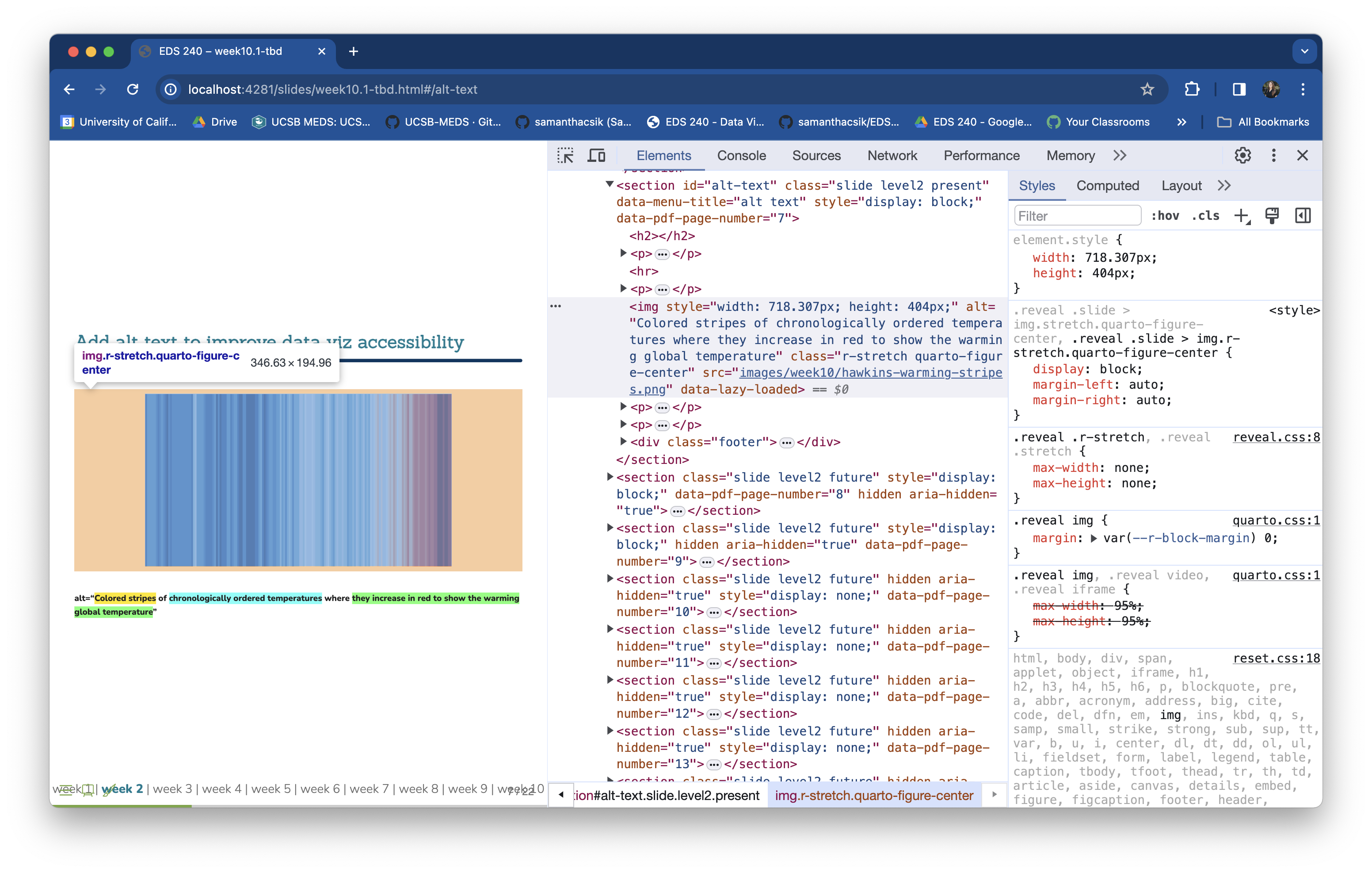Open the Computed styles tab
1372x873 pixels.
[1107, 185]
